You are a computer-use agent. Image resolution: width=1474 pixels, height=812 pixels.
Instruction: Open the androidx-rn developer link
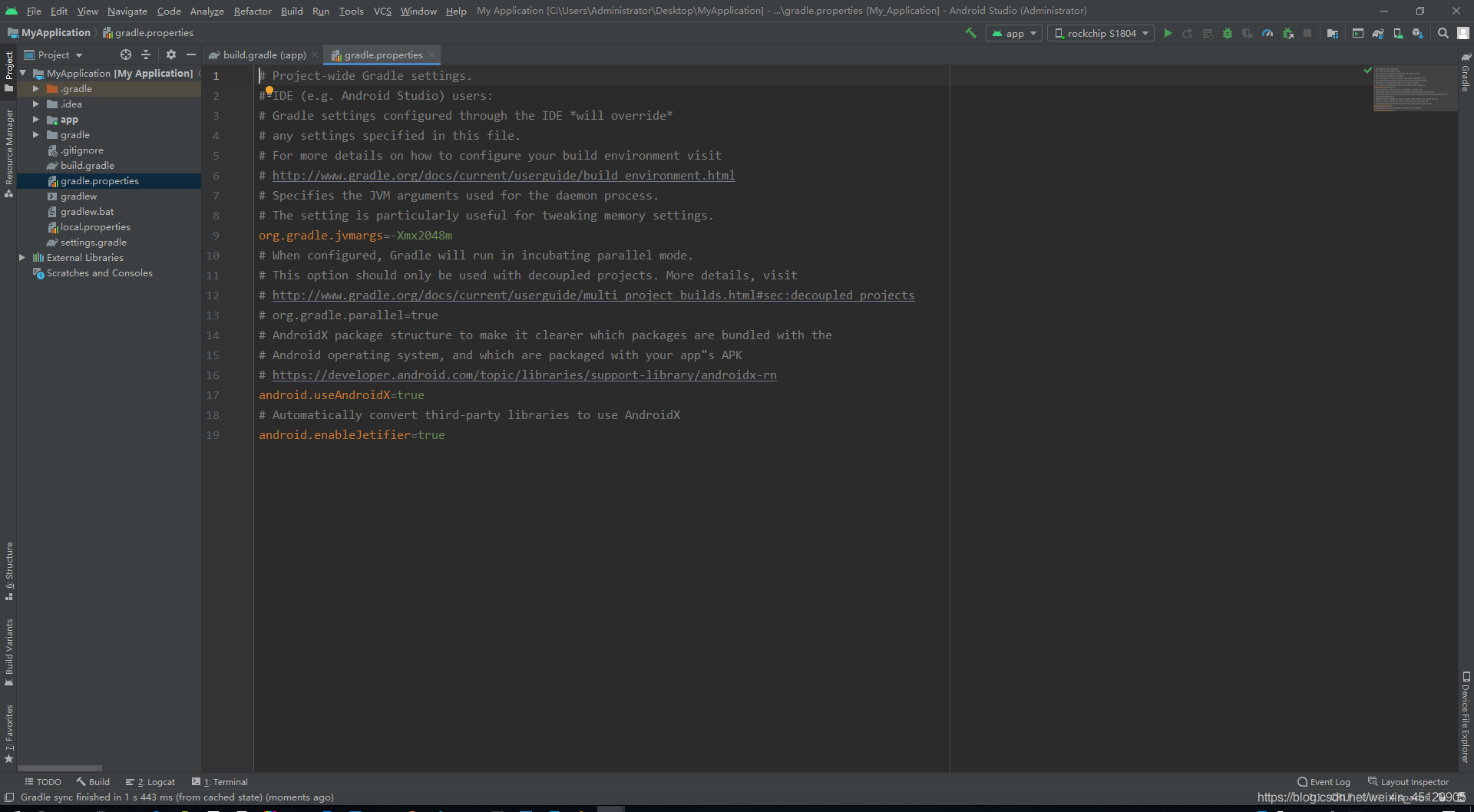[x=524, y=375]
